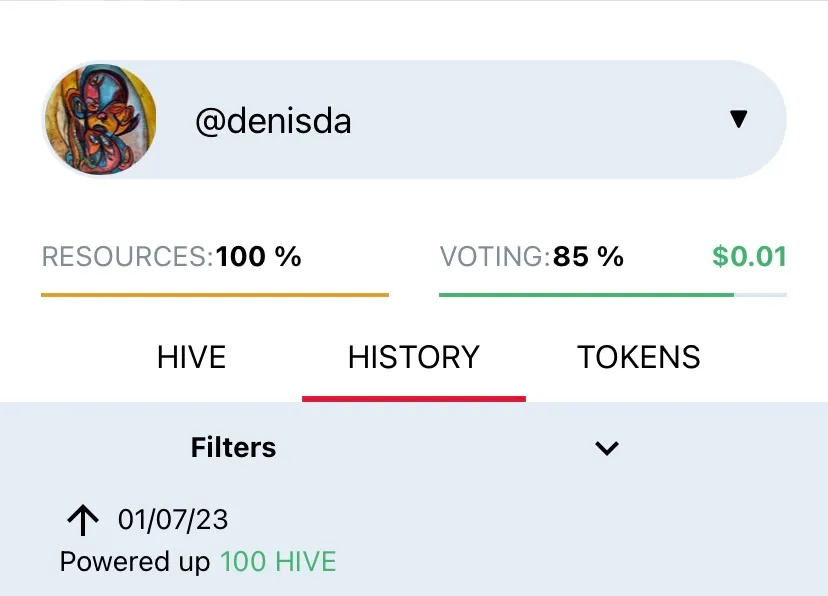Click the Filters label
This screenshot has width=828, height=596.
point(233,447)
